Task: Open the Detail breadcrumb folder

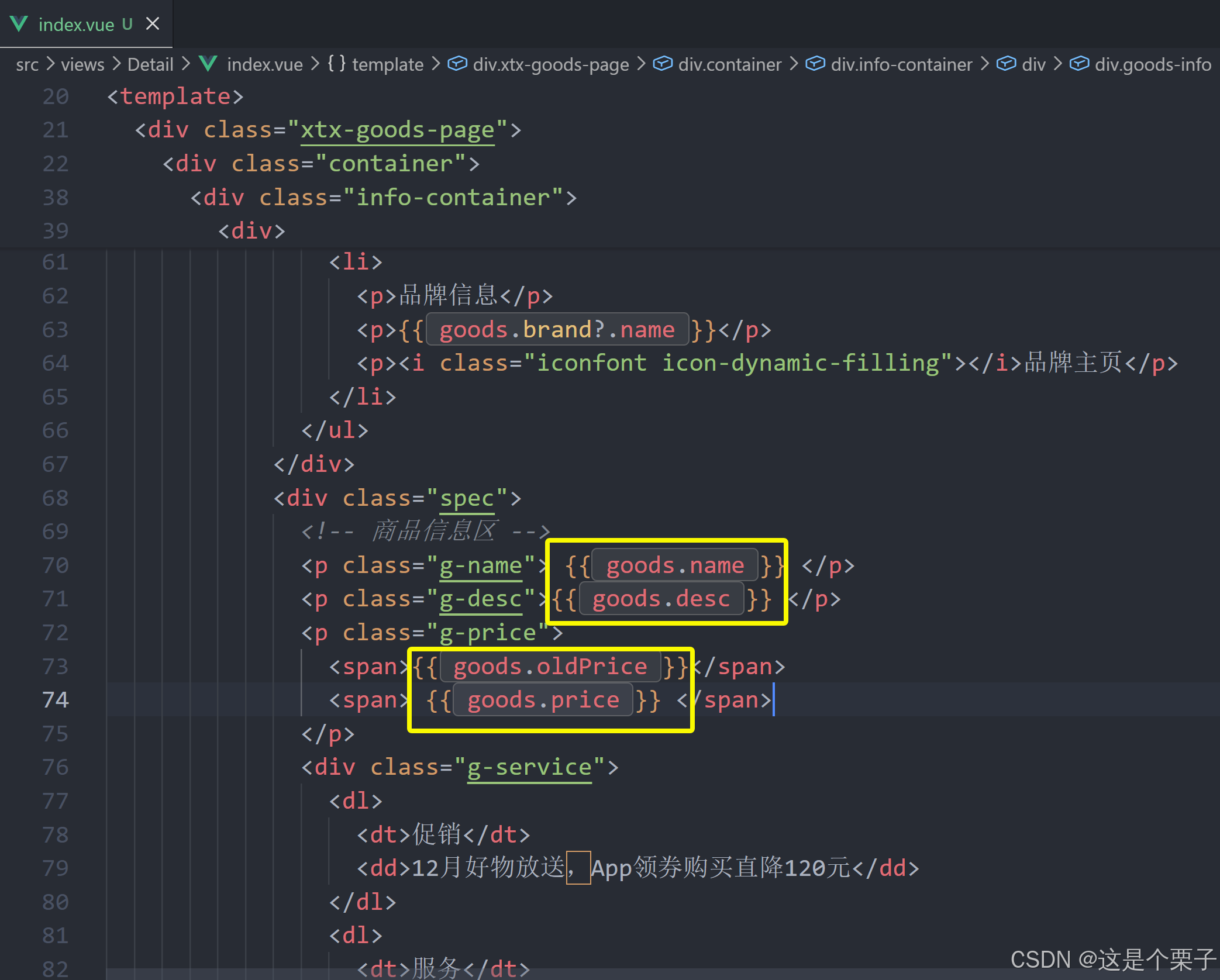Action: click(x=150, y=64)
